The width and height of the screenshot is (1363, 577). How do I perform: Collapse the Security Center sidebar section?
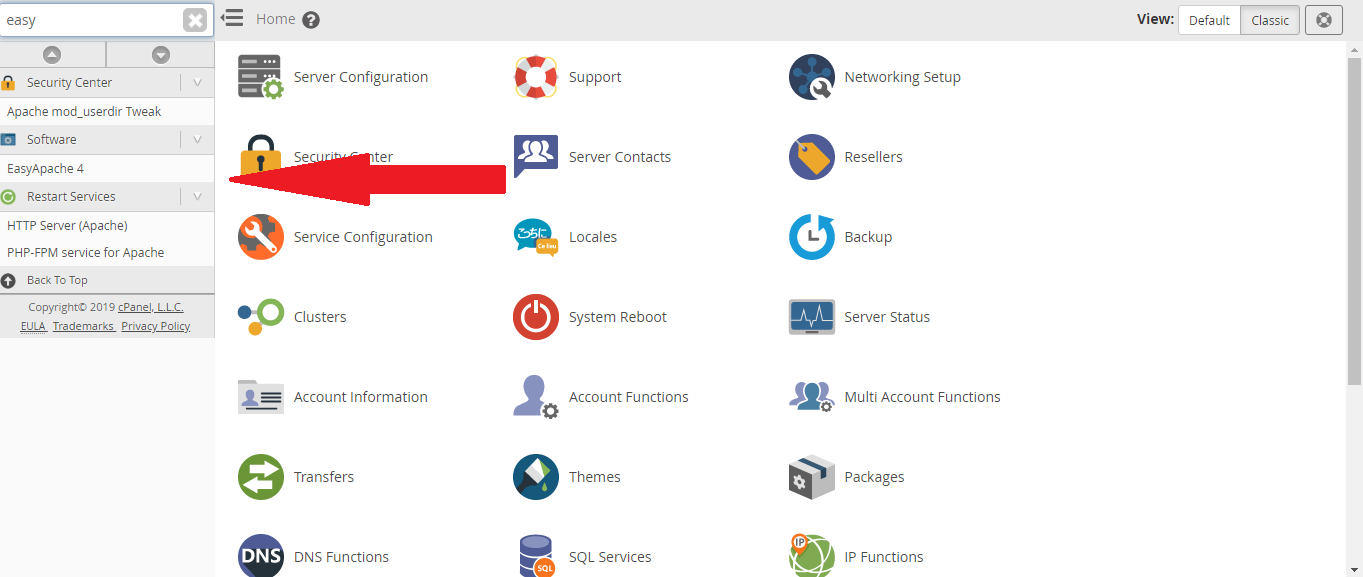point(197,83)
